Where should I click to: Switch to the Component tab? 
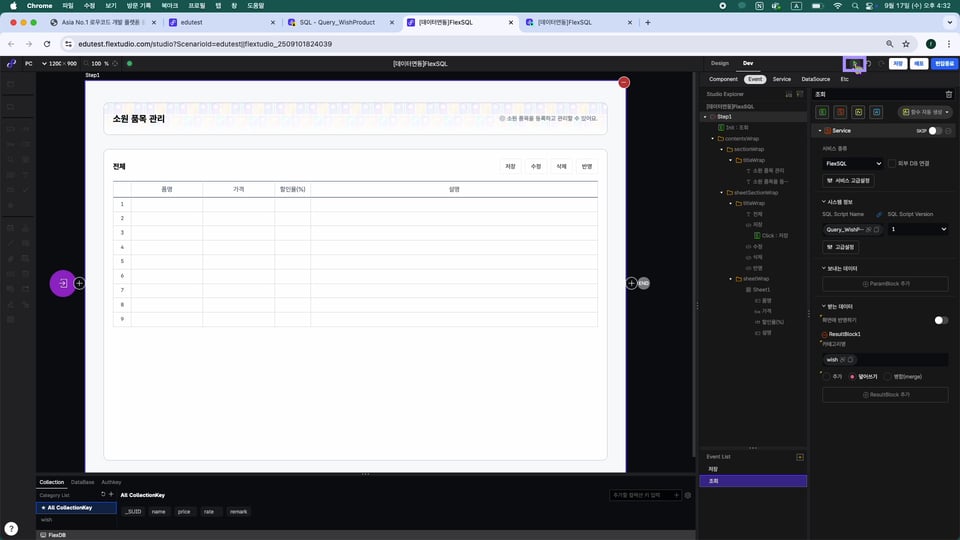[723, 79]
